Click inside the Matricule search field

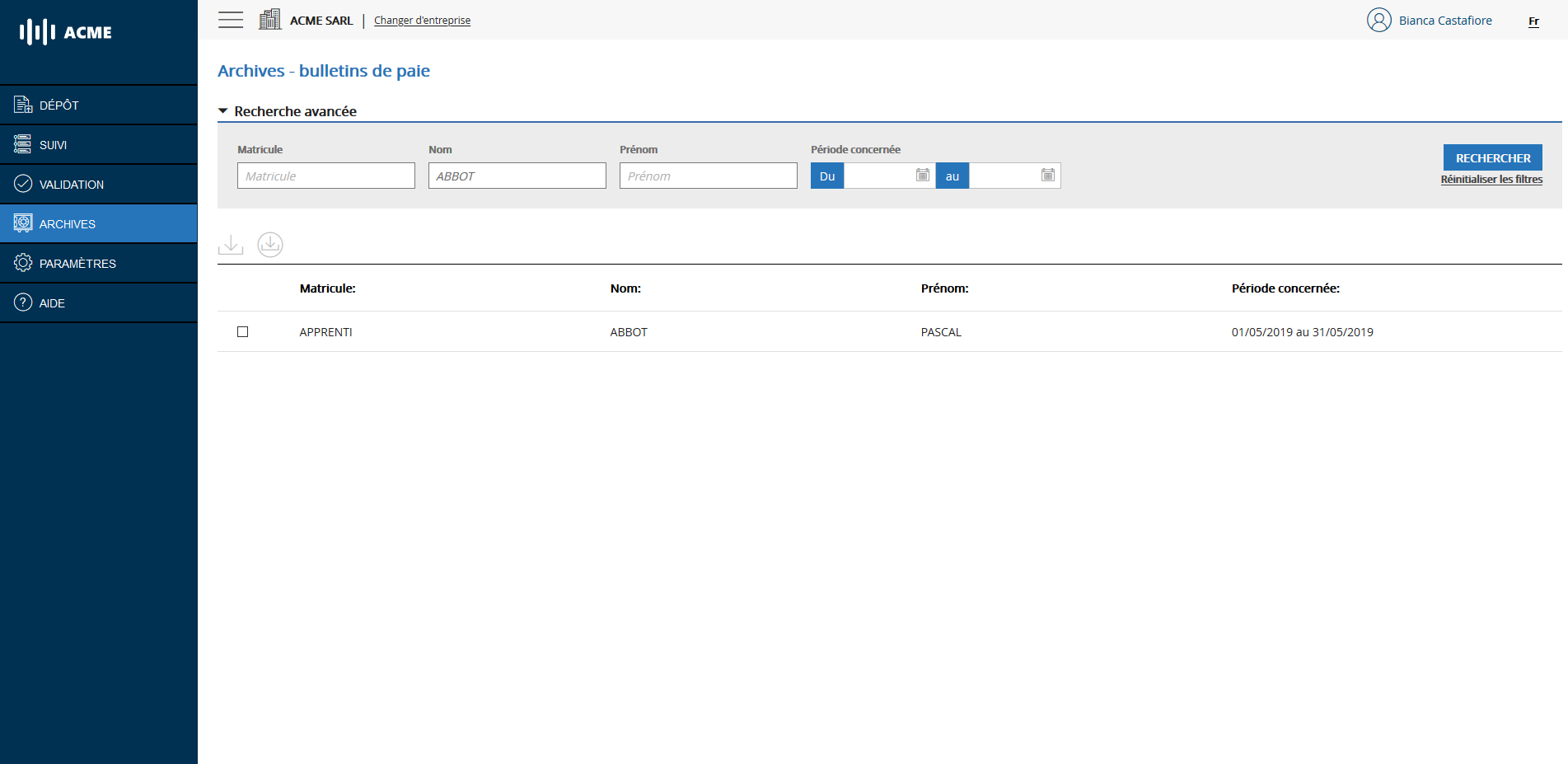[325, 176]
